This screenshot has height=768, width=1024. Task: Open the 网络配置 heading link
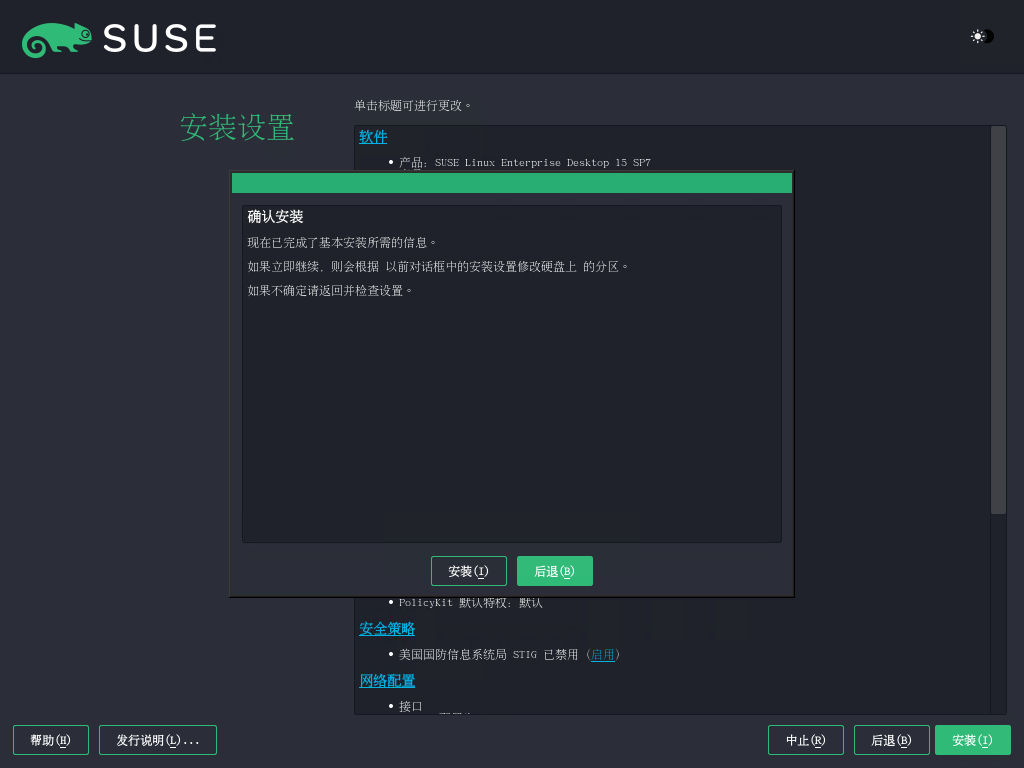pyautogui.click(x=387, y=681)
